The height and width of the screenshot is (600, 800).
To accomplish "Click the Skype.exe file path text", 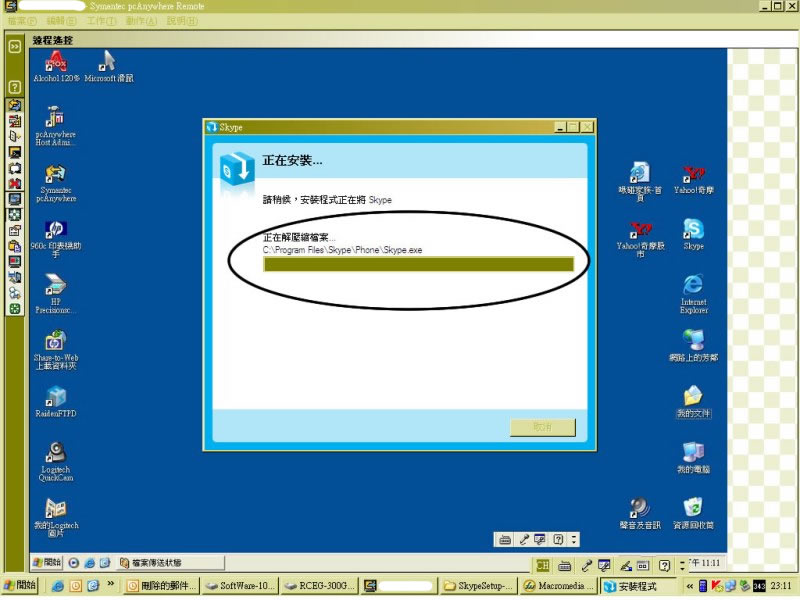I will pos(342,250).
